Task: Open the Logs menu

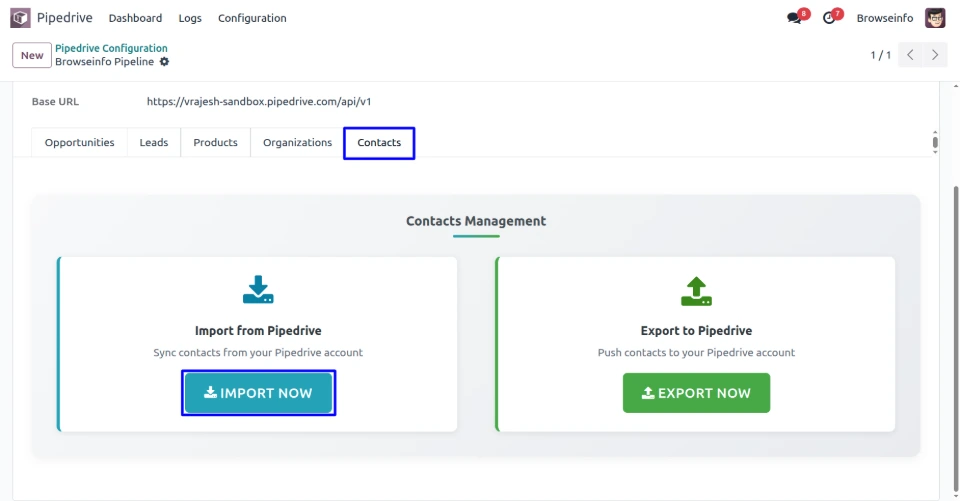Action: pos(190,18)
